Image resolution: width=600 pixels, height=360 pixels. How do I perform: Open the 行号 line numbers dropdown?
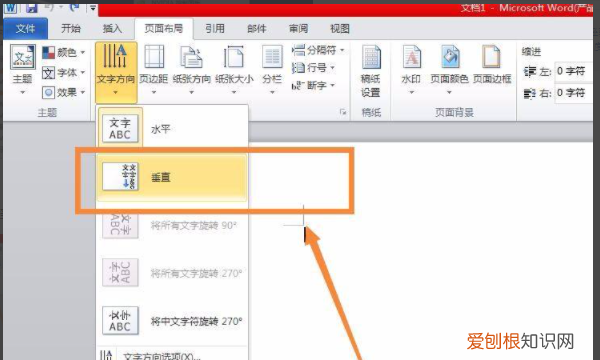pos(313,68)
